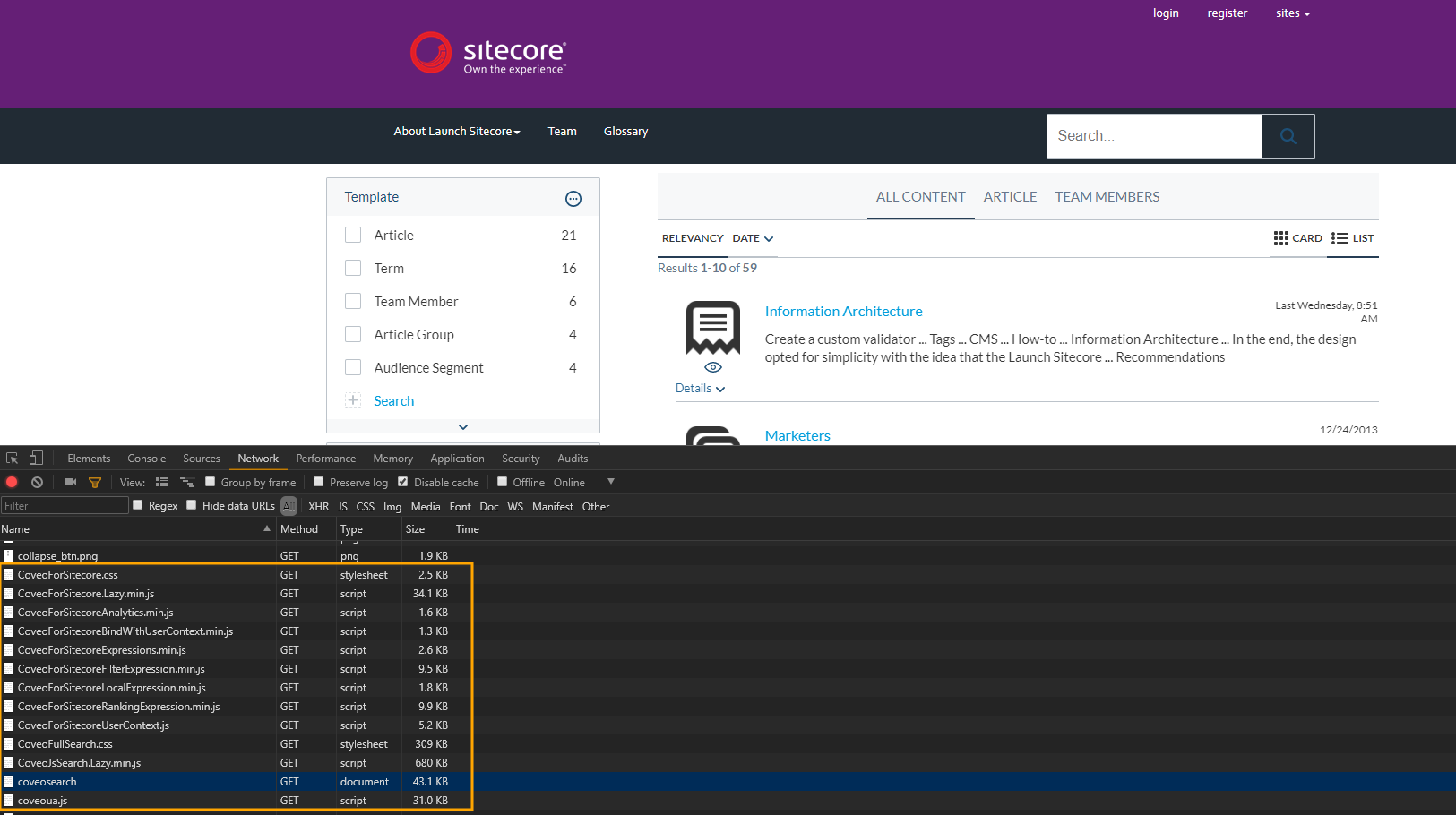Click in the network Filter input field
This screenshot has width=1456, height=815.
(65, 506)
